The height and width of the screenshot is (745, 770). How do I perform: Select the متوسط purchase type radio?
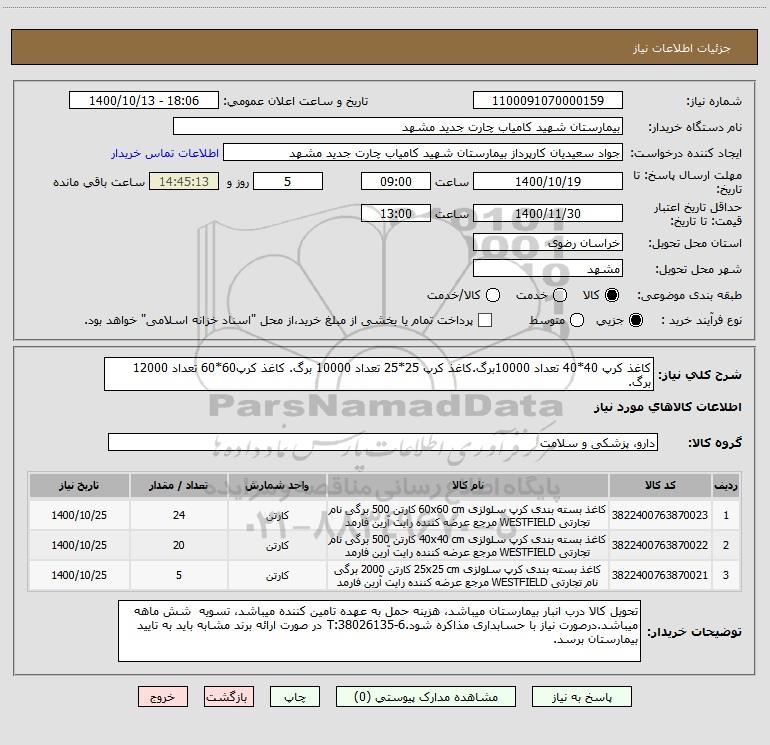pos(577,321)
